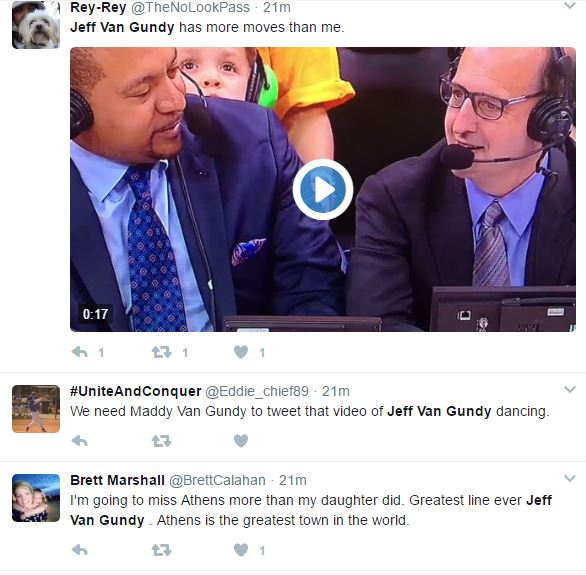This screenshot has height=575, width=586.
Task: Retweet Rey-Rey's video tweet
Action: [161, 352]
